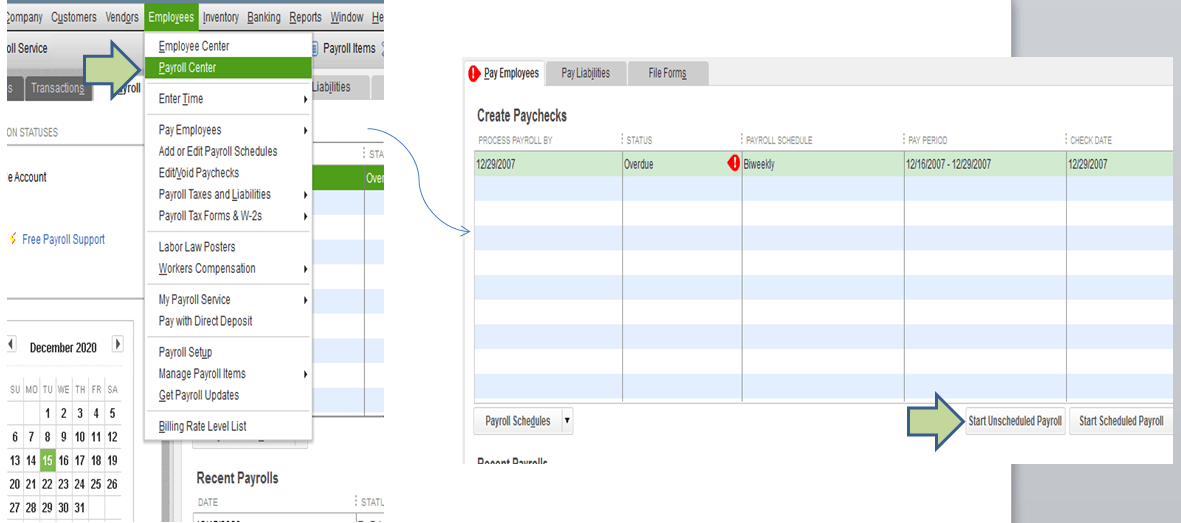
Task: Go to previous month in calendar
Action: tap(11, 344)
